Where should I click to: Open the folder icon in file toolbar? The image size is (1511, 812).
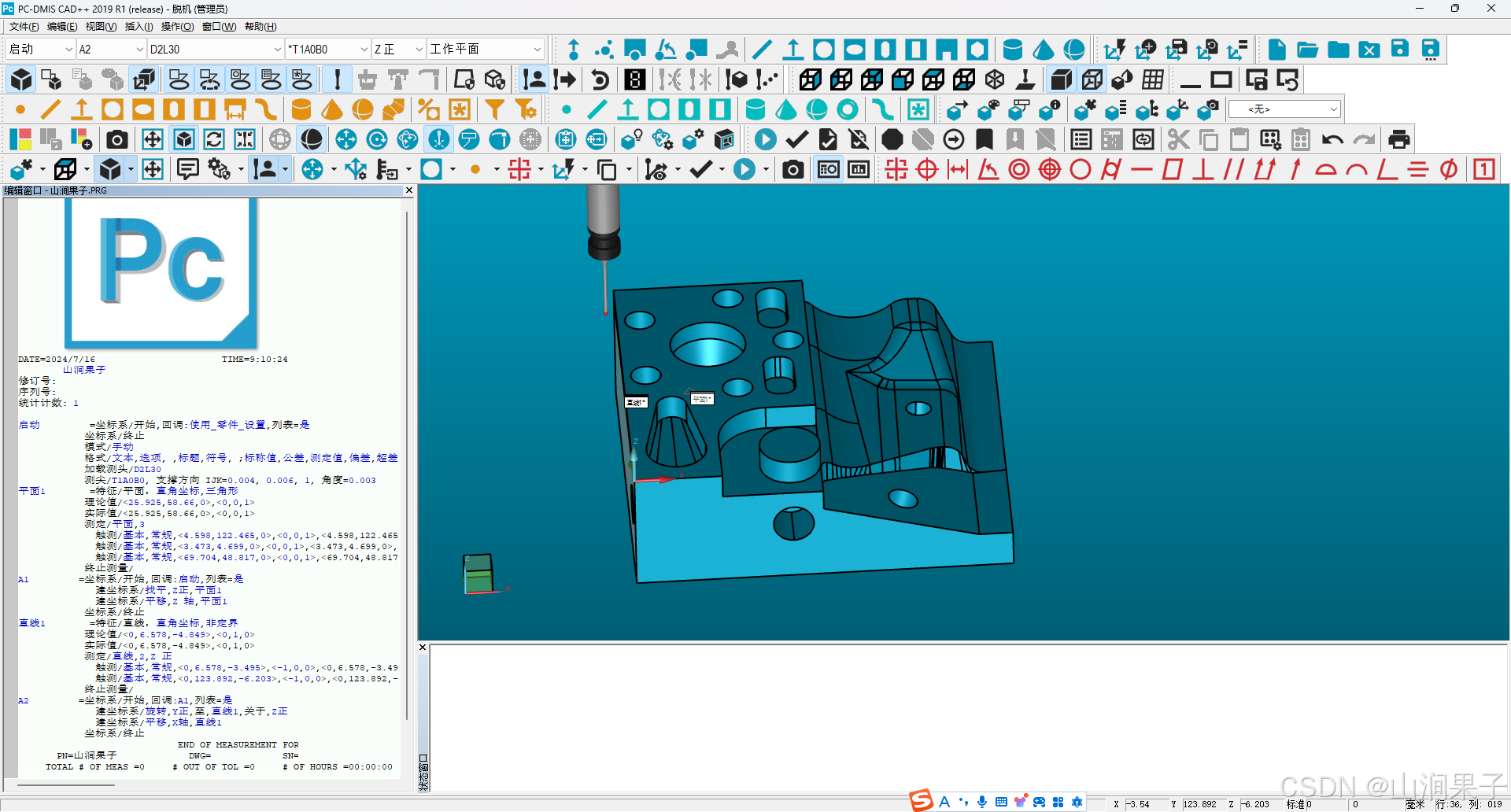coord(1307,50)
